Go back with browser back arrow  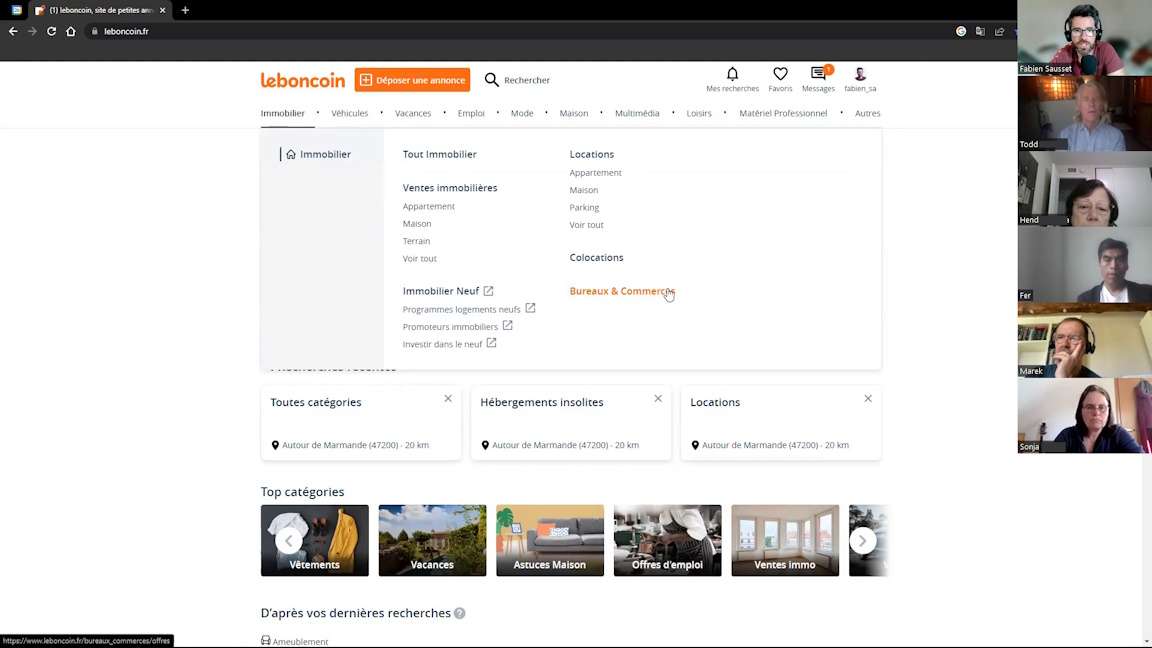[13, 32]
